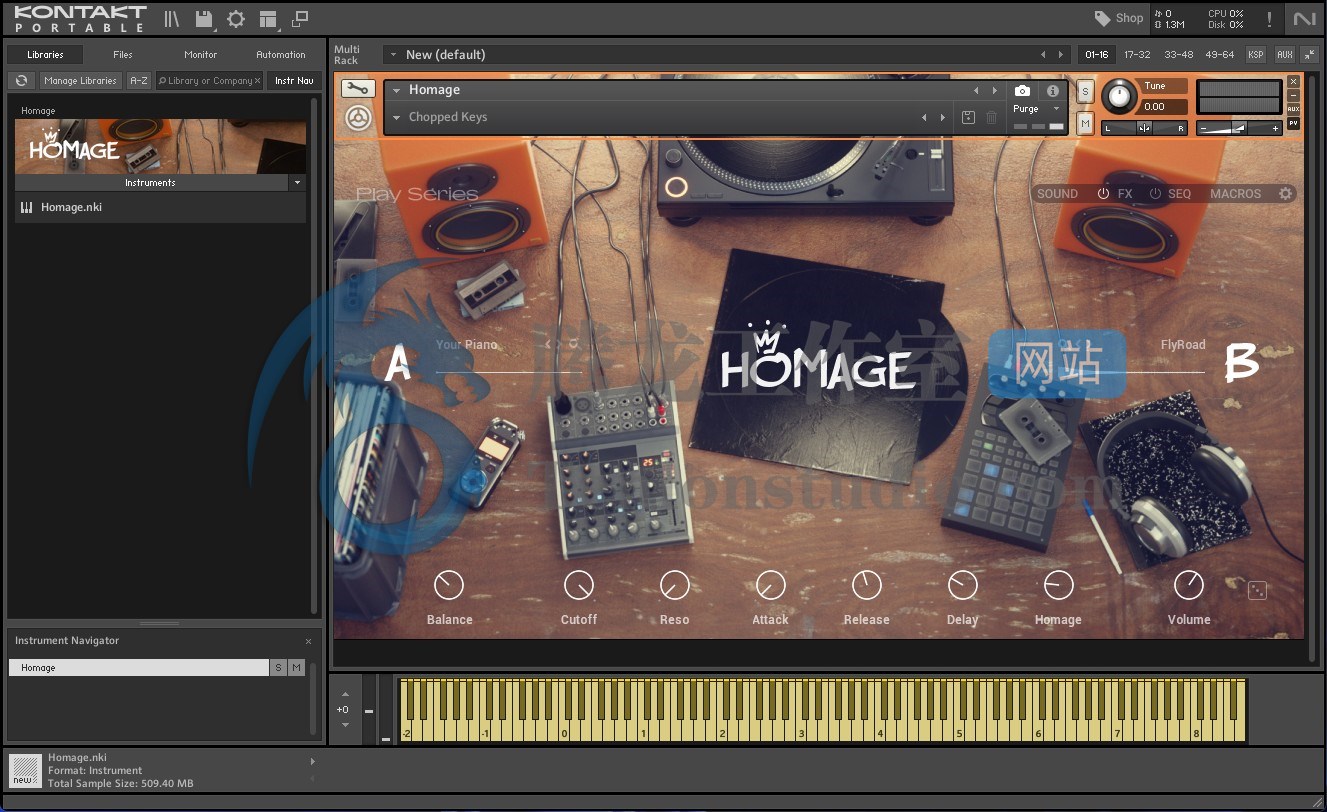Refresh the libraries list

coord(21,81)
